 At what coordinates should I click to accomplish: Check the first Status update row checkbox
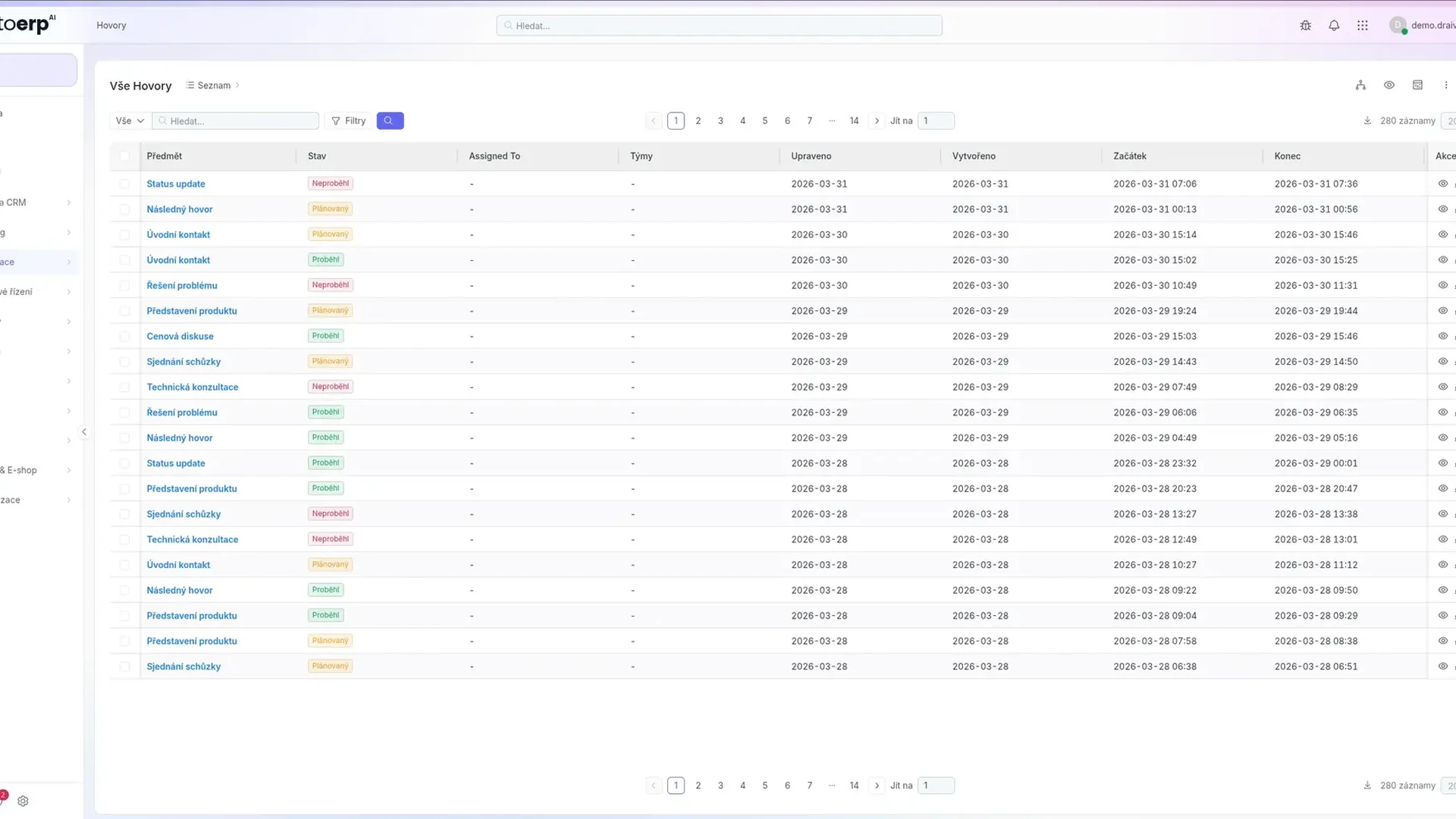pyautogui.click(x=124, y=184)
